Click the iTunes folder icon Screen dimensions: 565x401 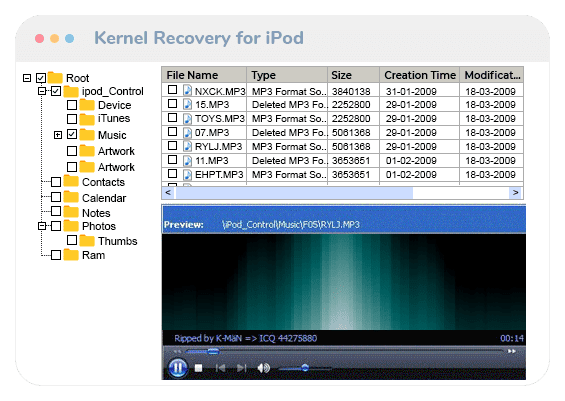click(87, 119)
